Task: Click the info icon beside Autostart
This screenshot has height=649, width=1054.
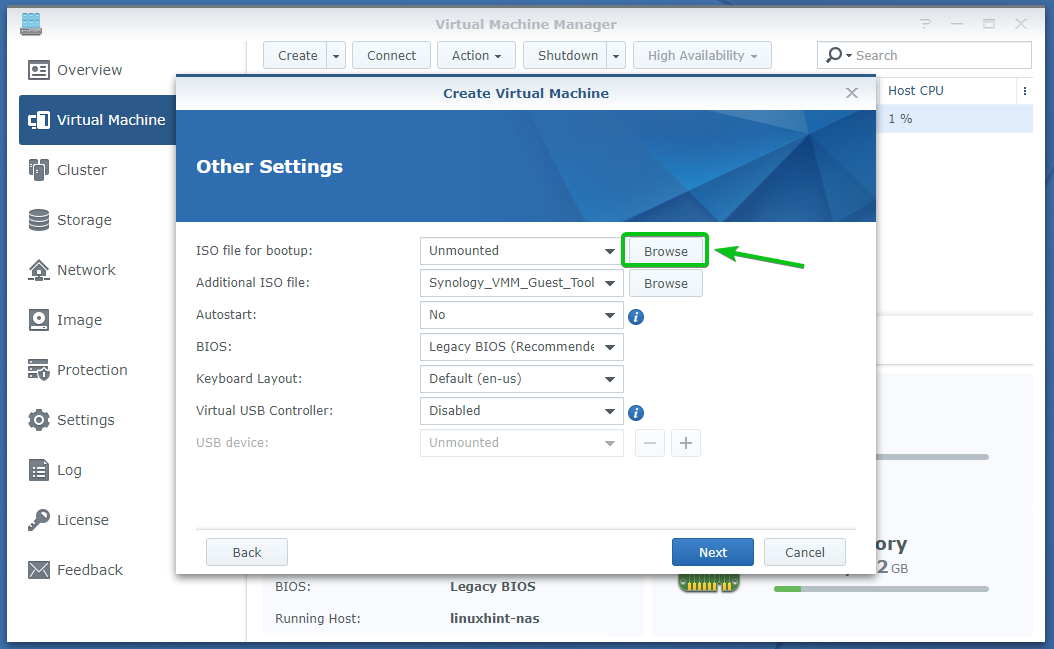Action: [635, 316]
